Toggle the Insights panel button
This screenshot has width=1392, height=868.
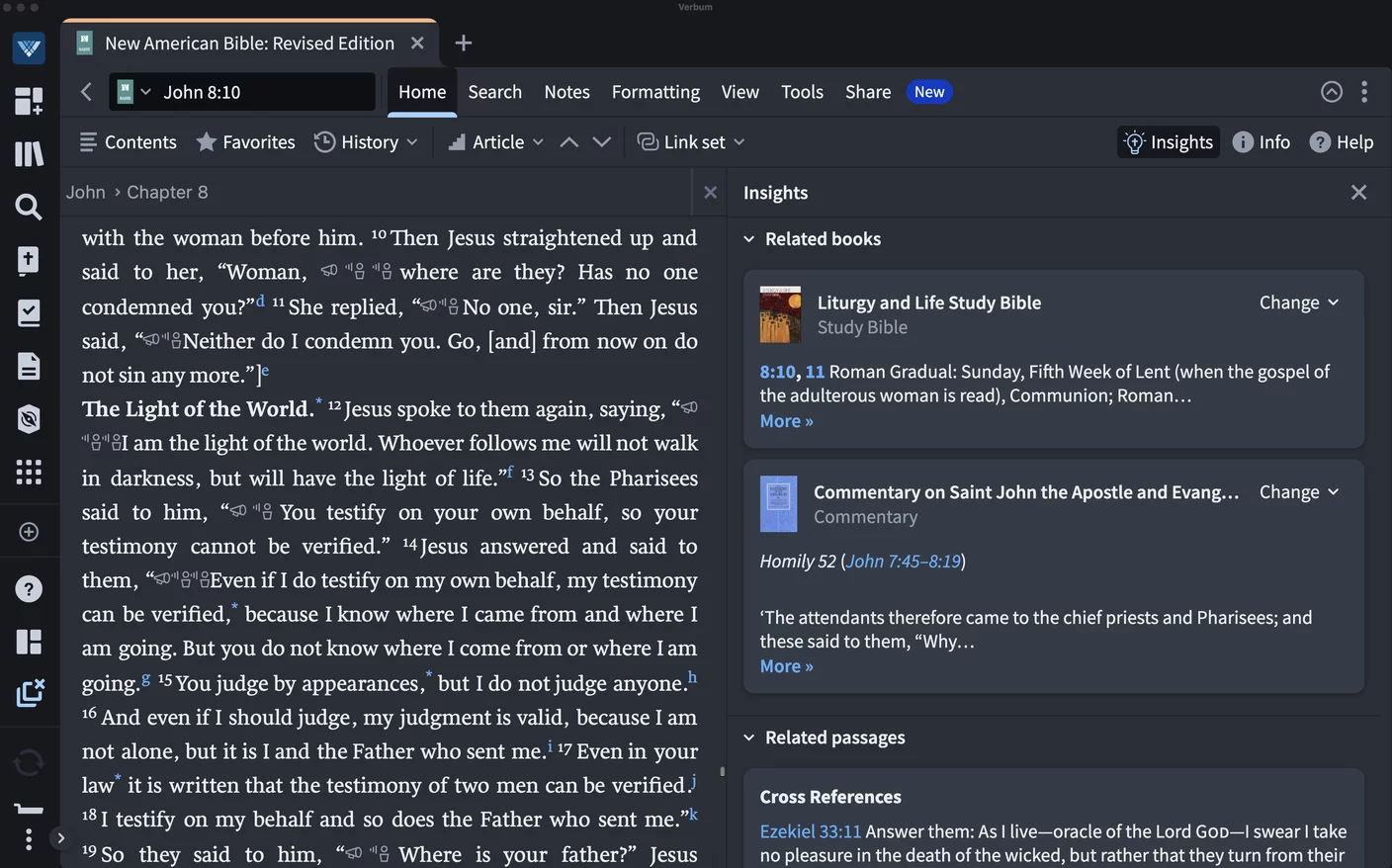(x=1168, y=142)
